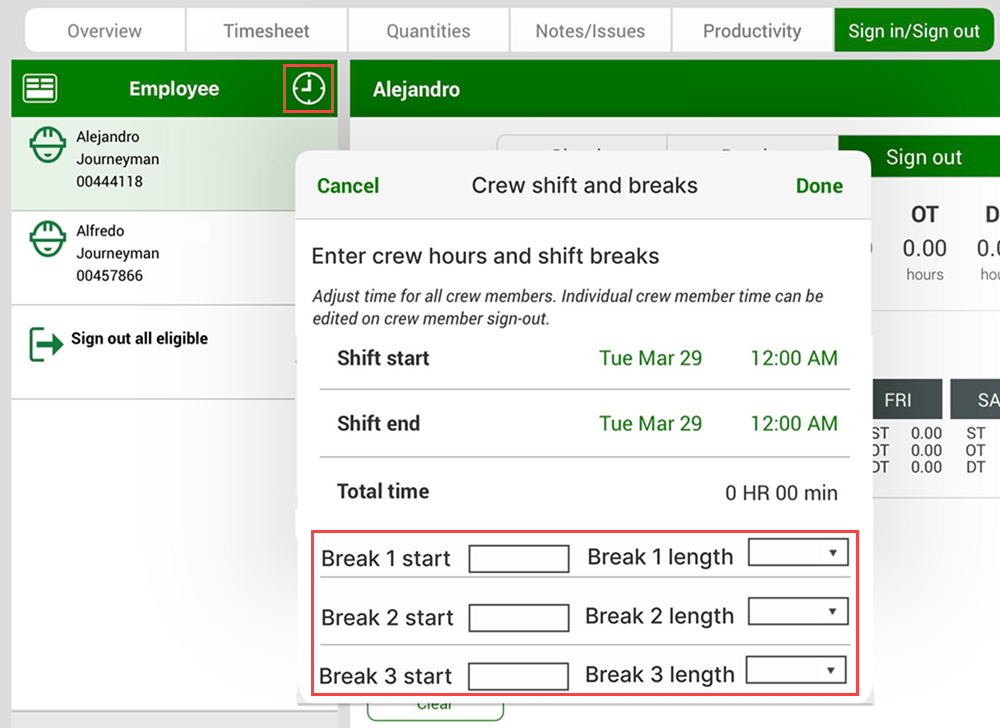Click the Sign out tab for Alejandro

pos(923,157)
